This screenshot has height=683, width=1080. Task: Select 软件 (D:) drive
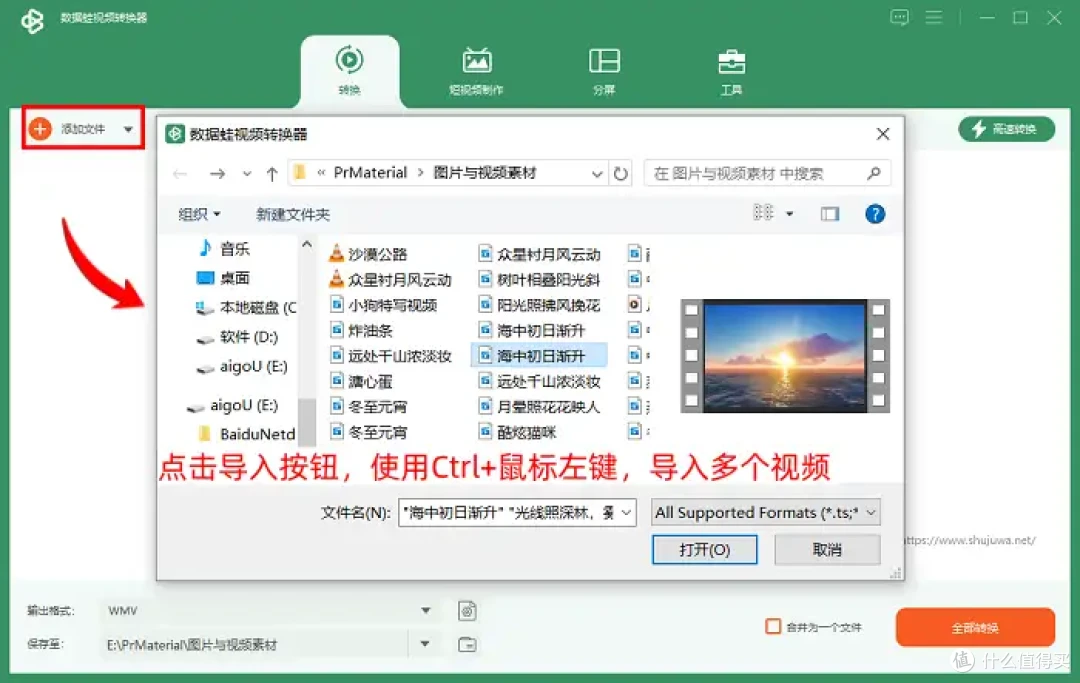238,337
